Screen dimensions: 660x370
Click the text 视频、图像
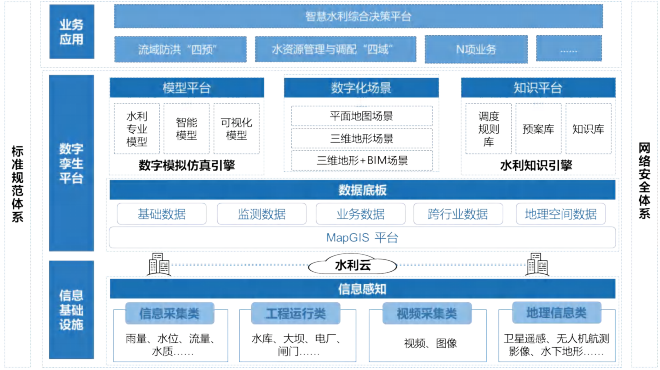(430, 343)
